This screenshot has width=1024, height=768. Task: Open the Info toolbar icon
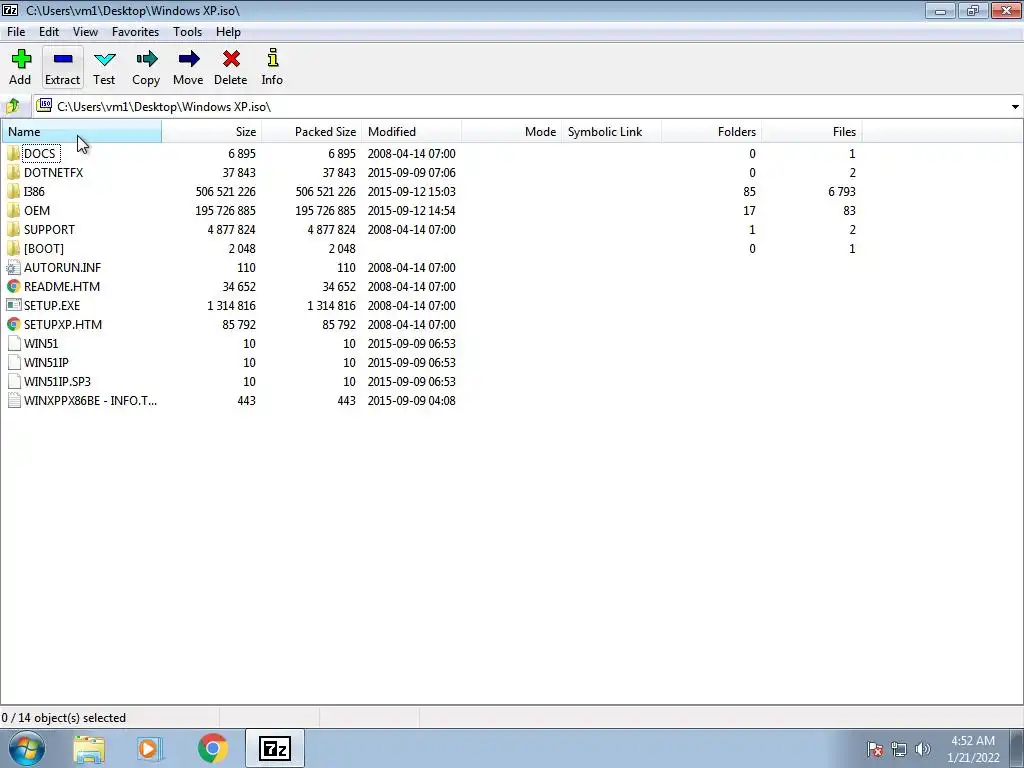[x=272, y=58]
